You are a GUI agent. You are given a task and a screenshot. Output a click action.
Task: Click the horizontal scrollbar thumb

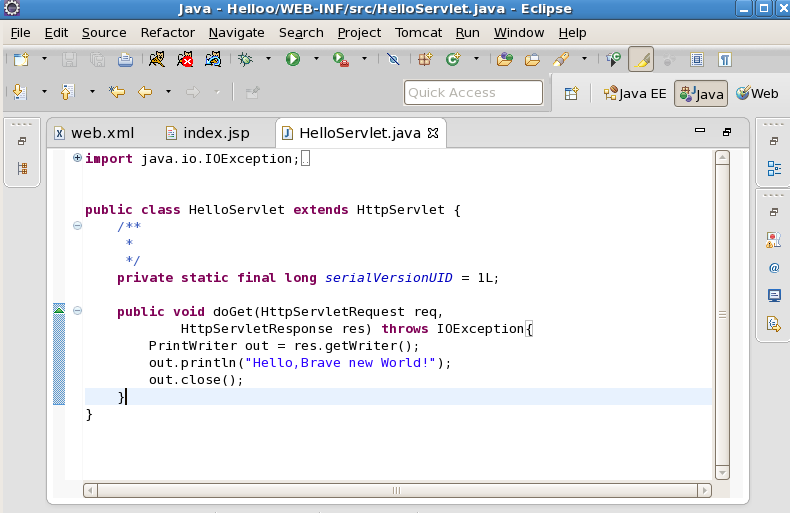pyautogui.click(x=397, y=490)
